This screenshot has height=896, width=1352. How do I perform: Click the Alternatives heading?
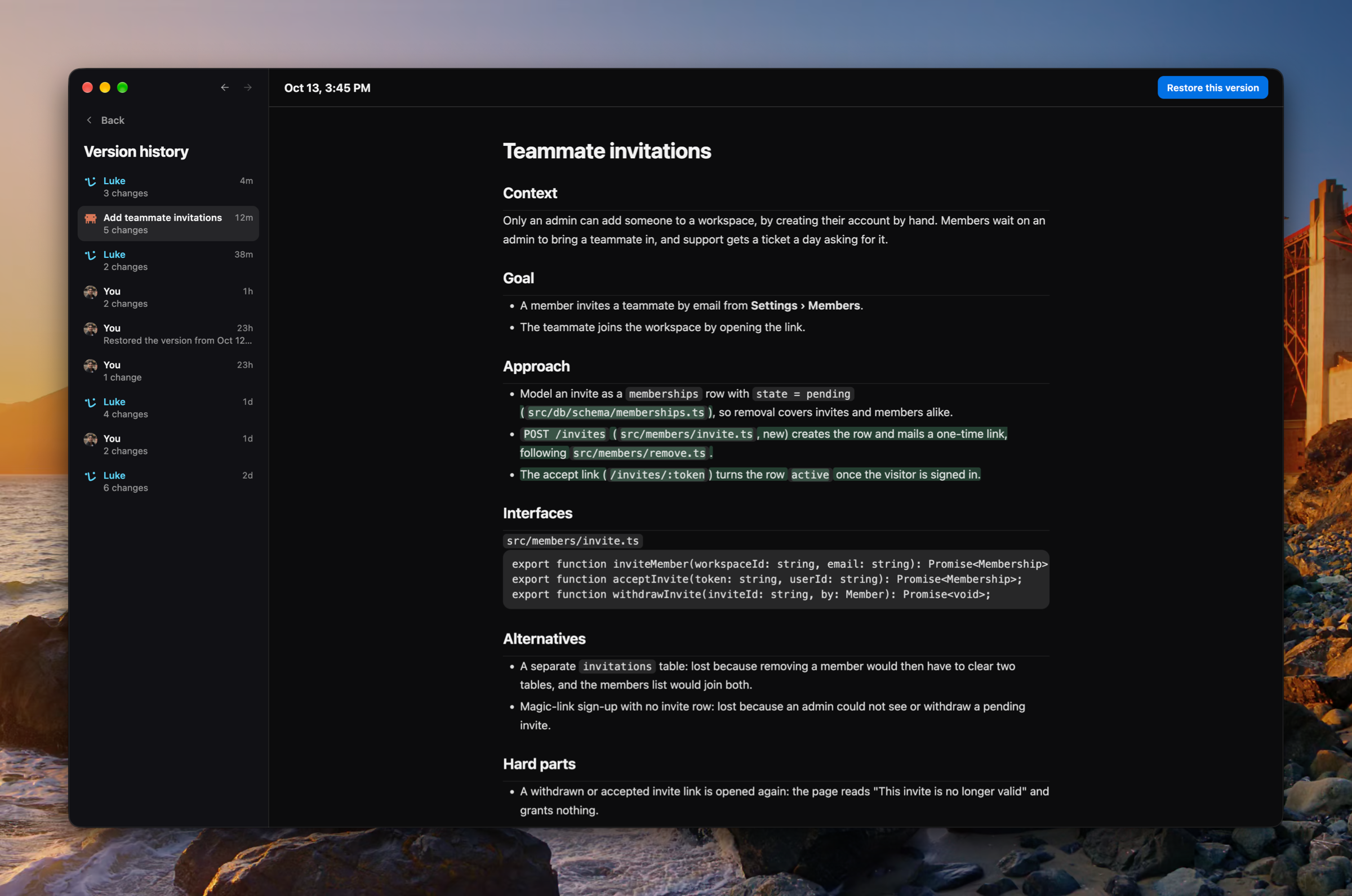point(544,639)
